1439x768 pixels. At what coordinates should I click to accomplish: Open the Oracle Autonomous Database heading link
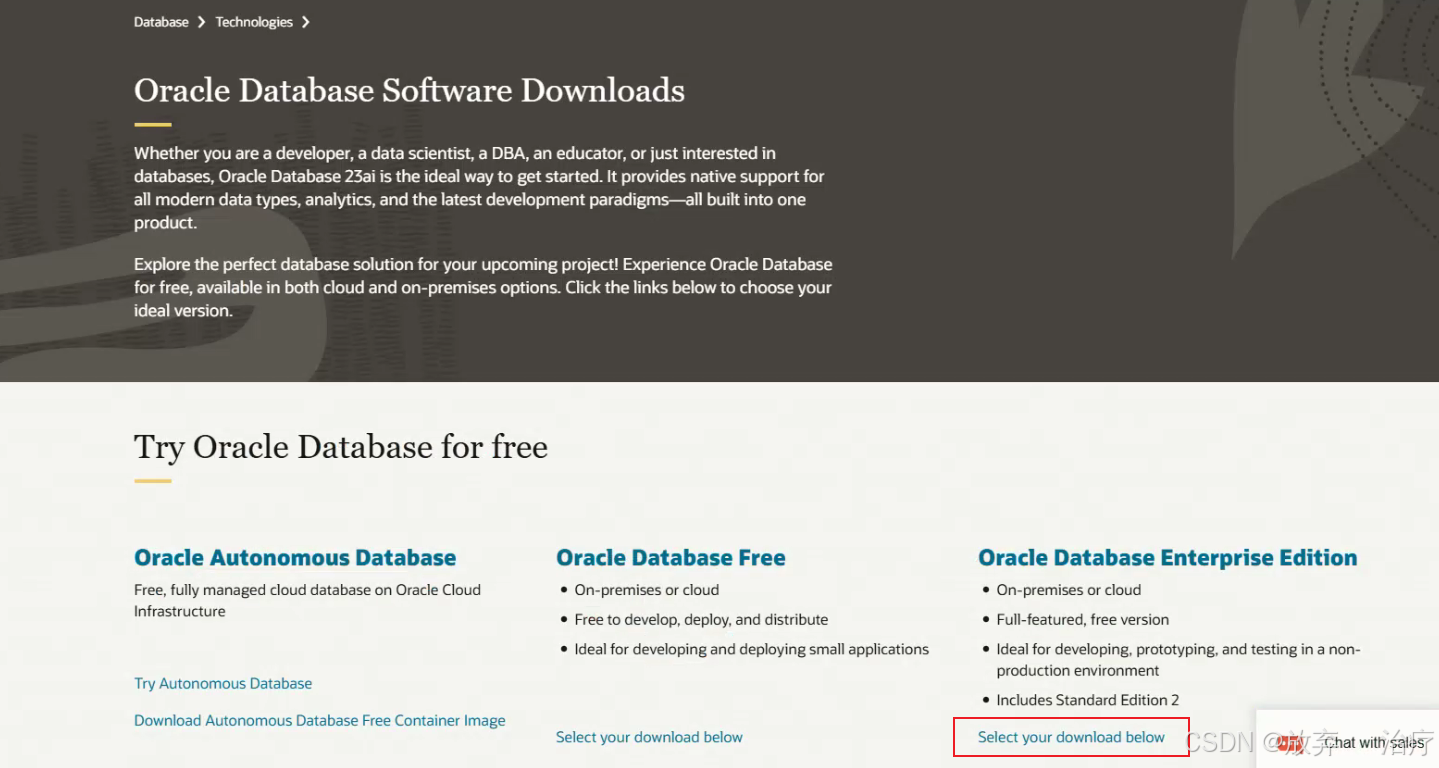coord(294,557)
